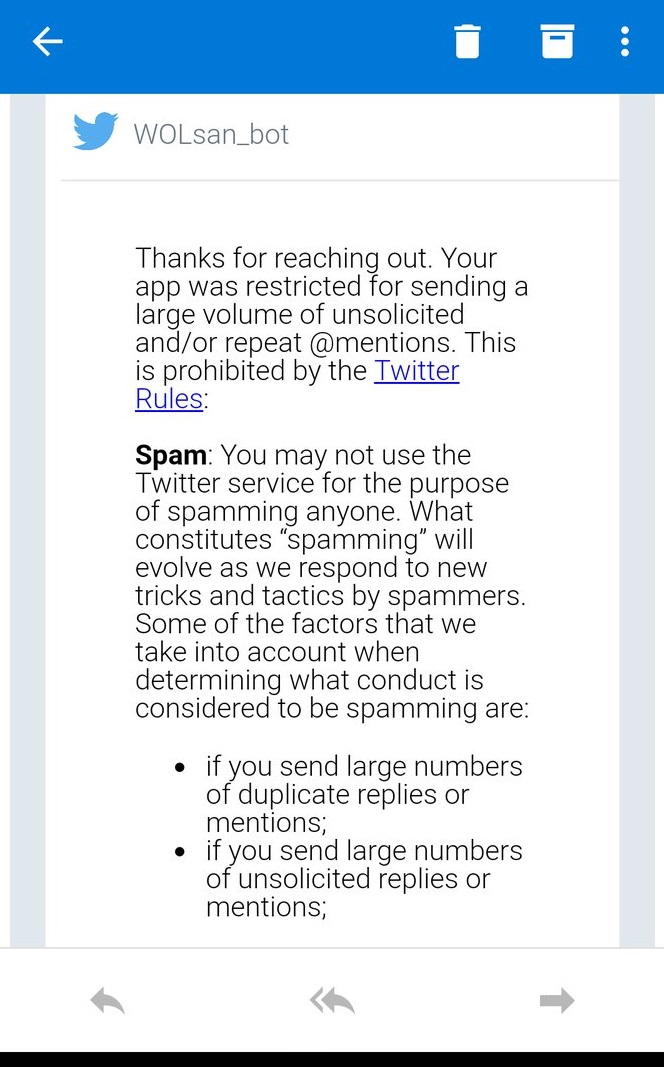
Task: Open the underlined word "Twitter" in the link
Action: click(x=416, y=371)
